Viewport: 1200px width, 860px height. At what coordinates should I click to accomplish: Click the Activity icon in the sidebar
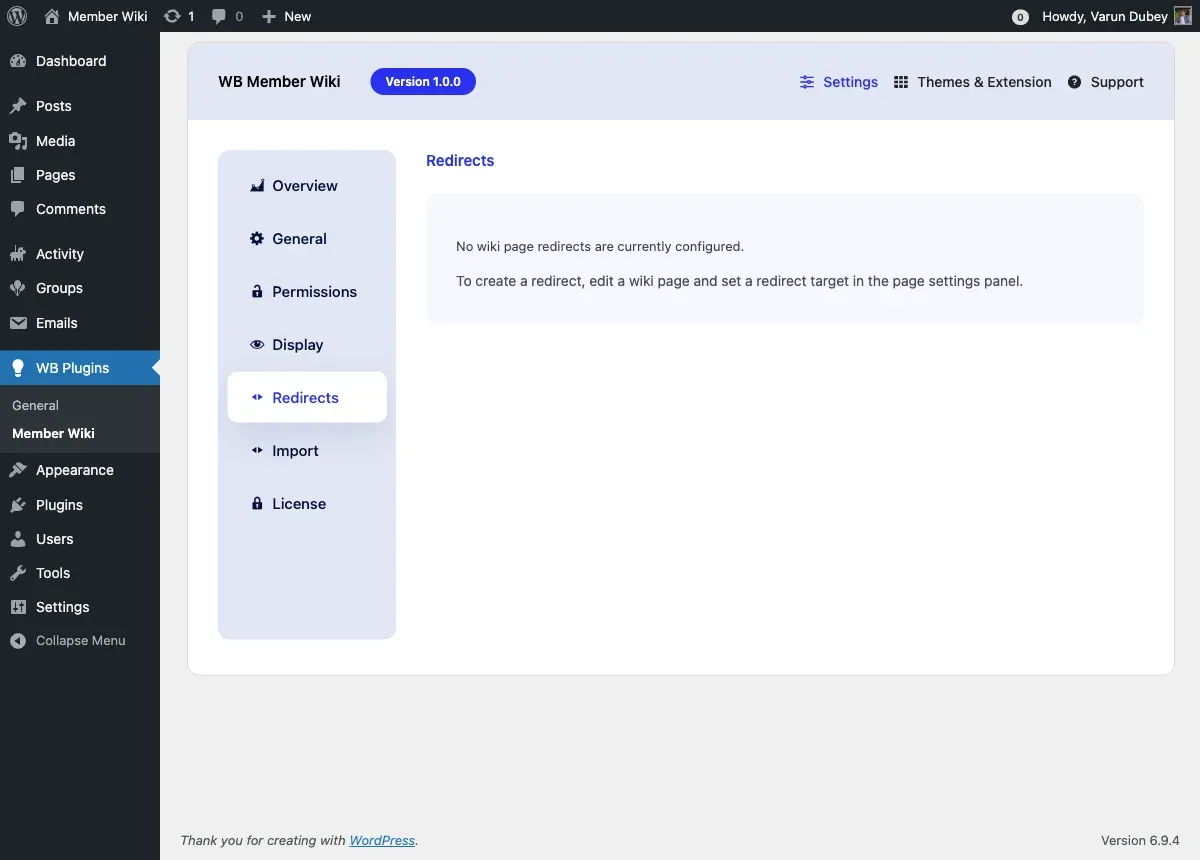point(18,254)
